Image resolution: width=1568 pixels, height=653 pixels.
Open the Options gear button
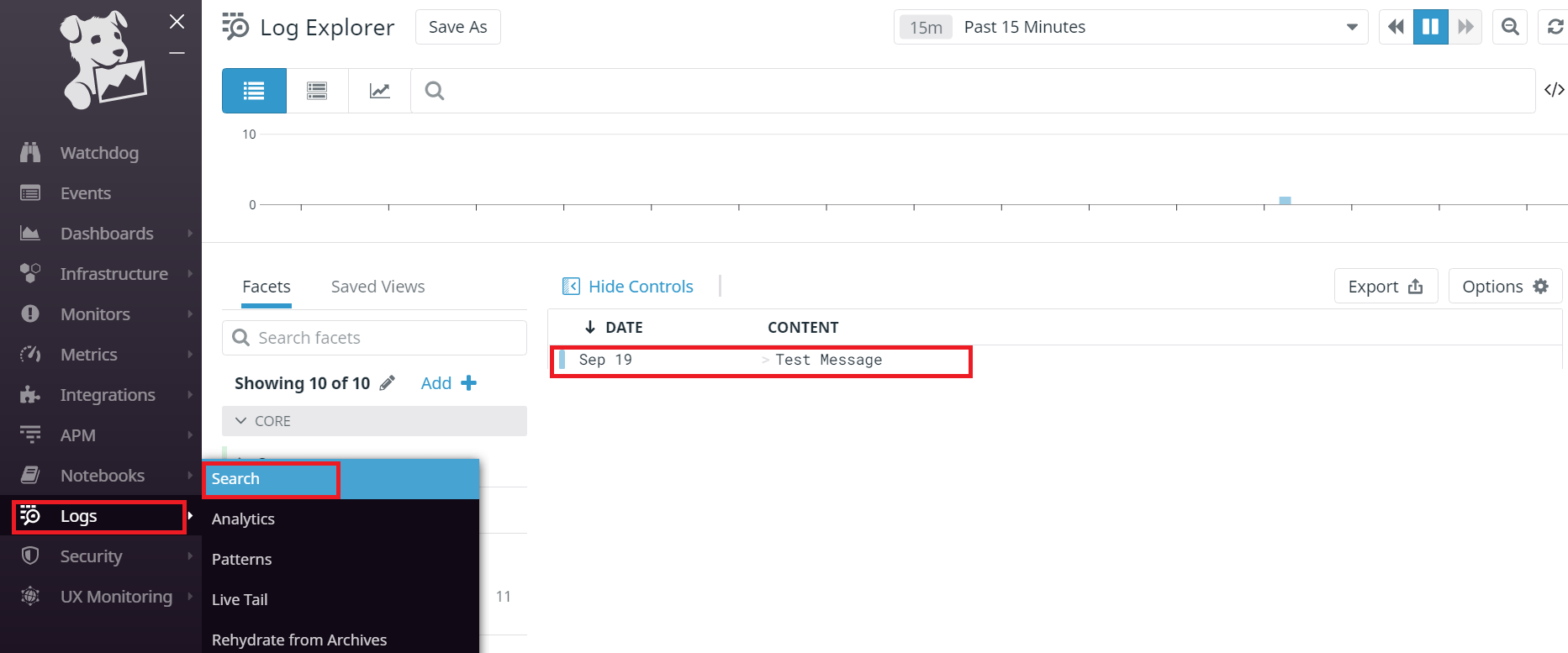tap(1505, 287)
